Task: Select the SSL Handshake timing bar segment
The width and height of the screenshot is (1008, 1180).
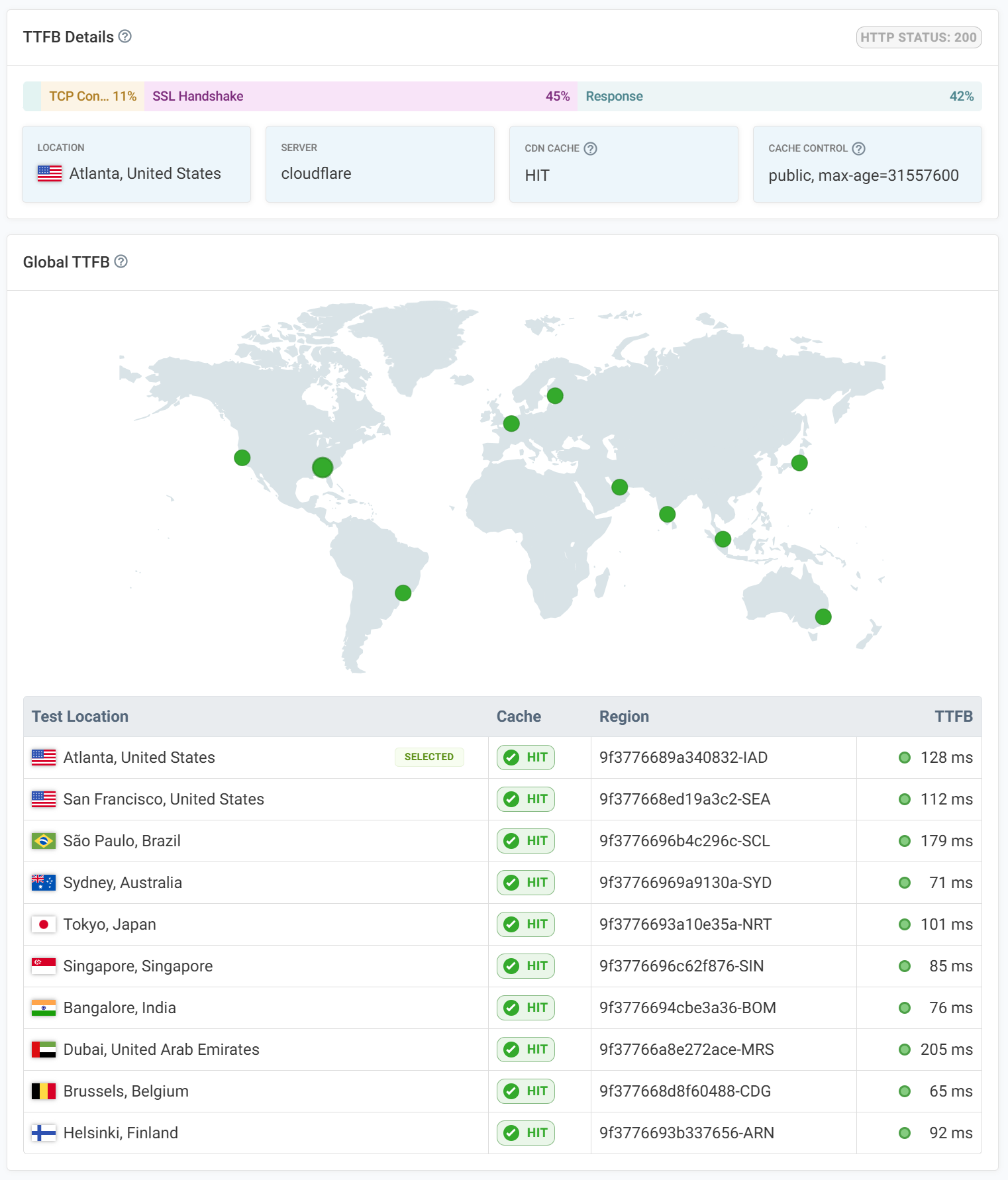Action: 361,96
